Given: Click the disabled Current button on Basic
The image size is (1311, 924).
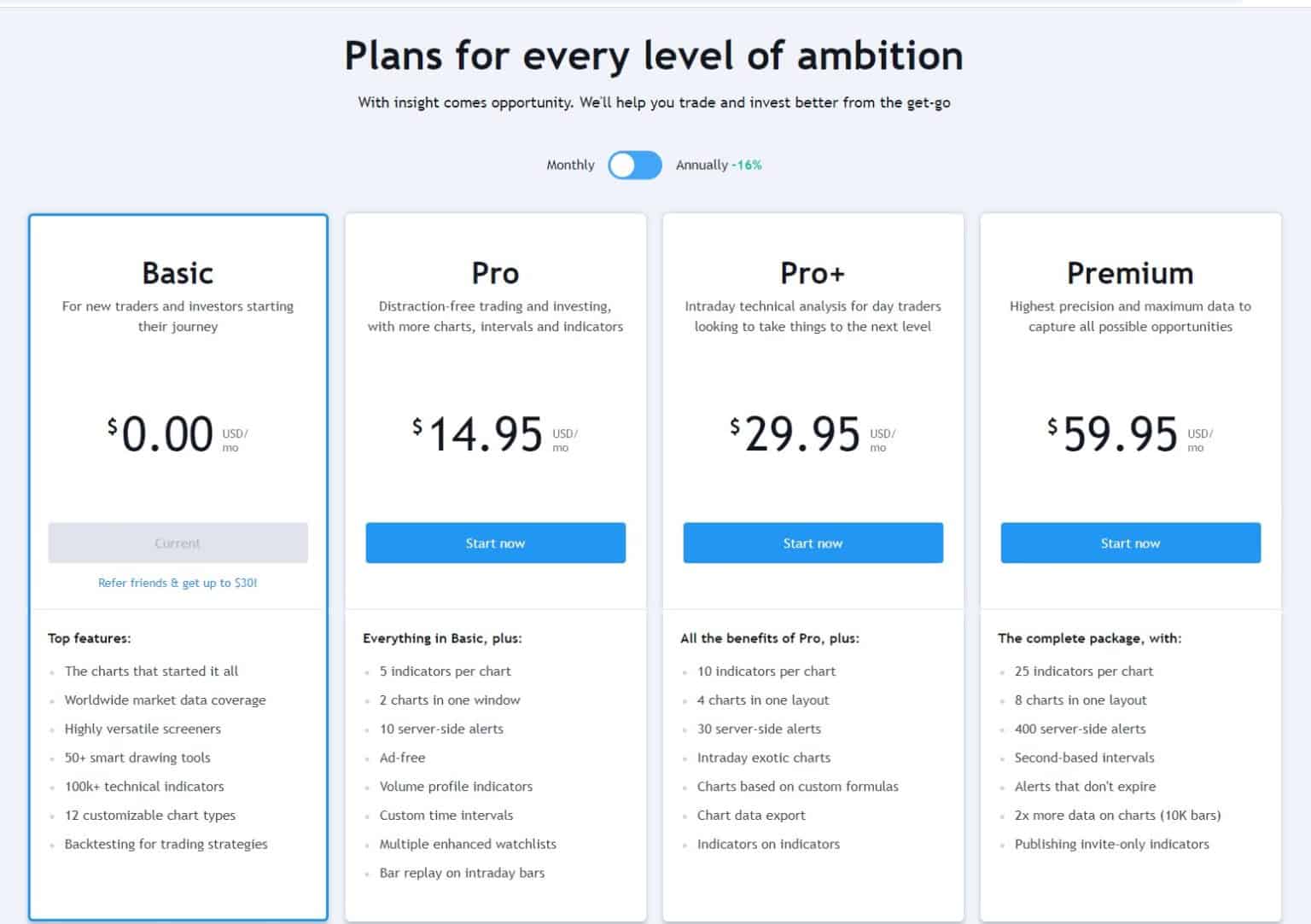Looking at the screenshot, I should 178,543.
